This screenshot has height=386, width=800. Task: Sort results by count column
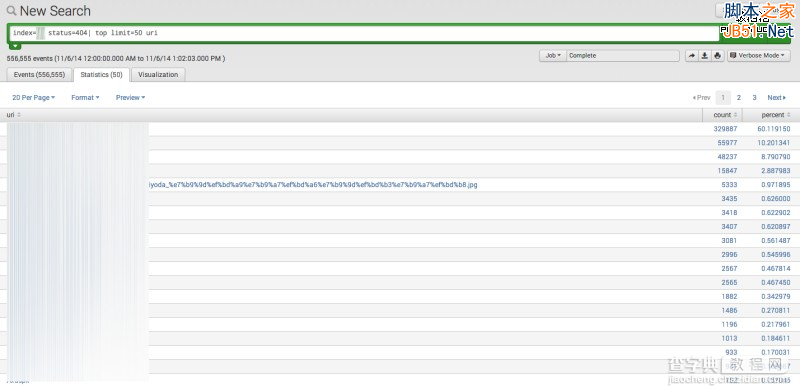pyautogui.click(x=725, y=115)
